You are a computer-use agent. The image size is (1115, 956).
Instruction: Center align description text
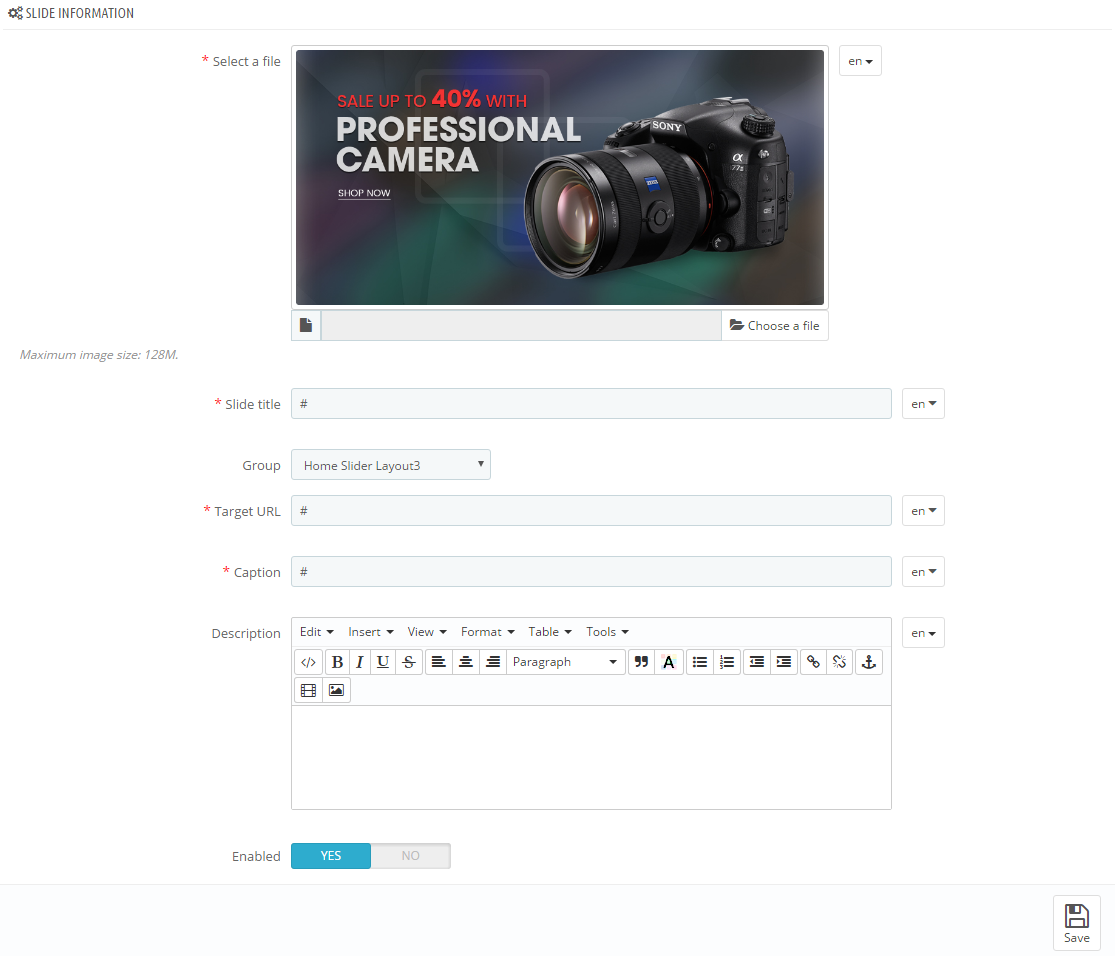tap(466, 662)
